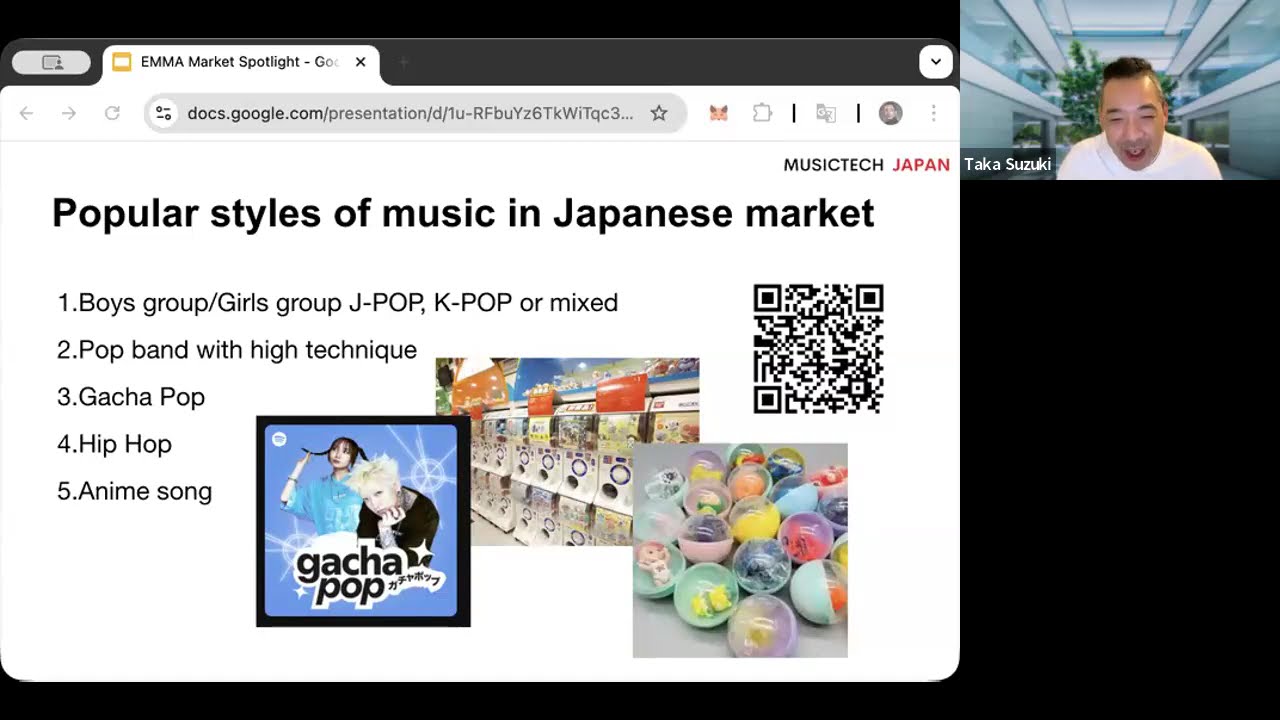This screenshot has height=720, width=1280.
Task: Open site information icon in address bar
Action: click(164, 113)
